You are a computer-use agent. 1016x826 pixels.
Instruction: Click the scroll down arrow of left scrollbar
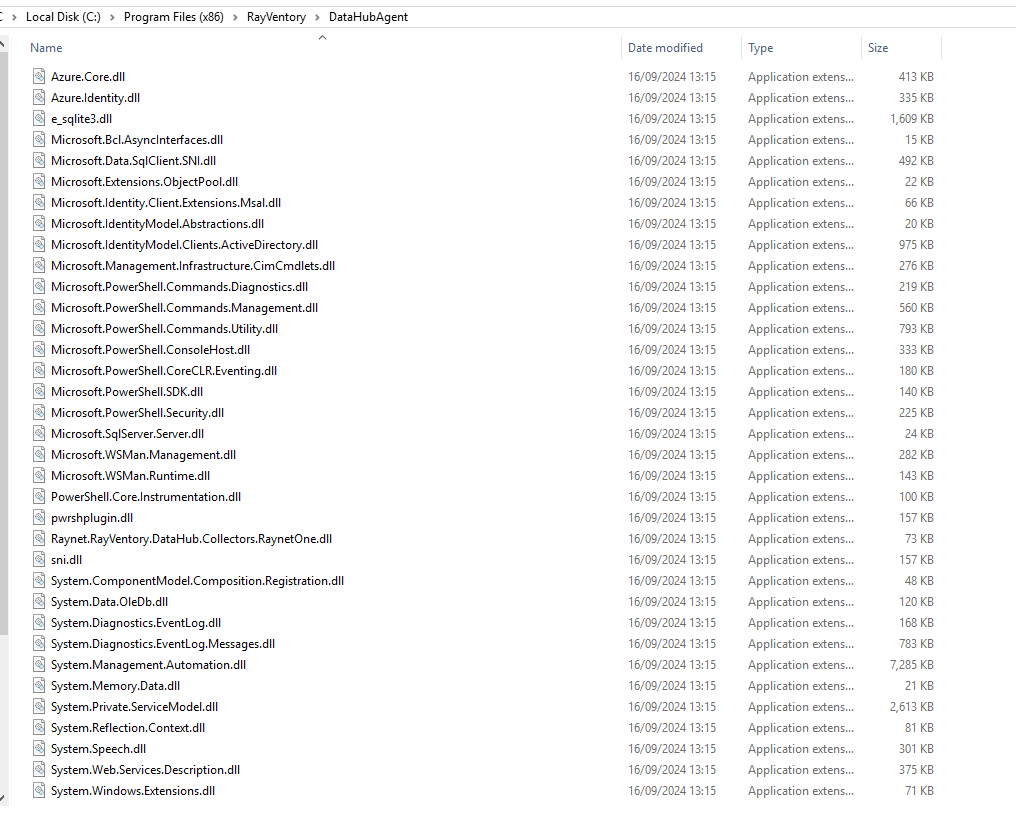[3, 798]
